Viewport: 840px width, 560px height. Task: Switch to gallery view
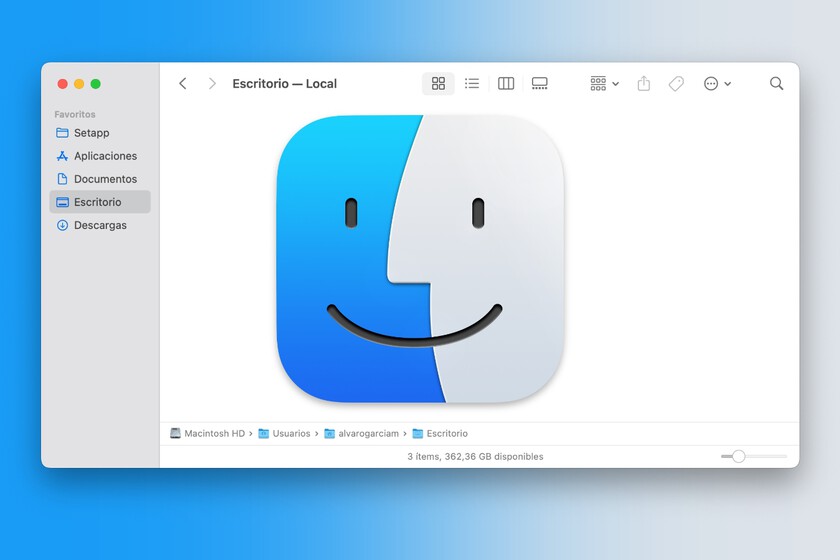[539, 84]
